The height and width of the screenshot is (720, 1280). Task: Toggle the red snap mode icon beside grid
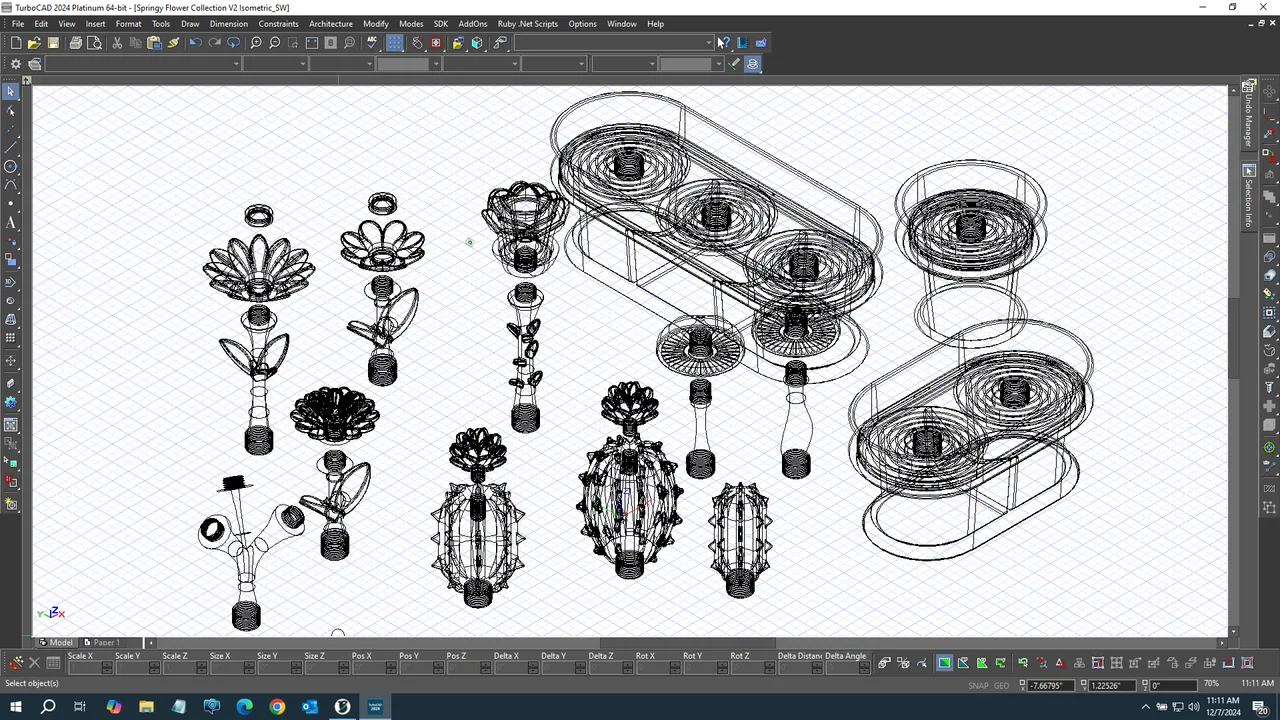[436, 43]
